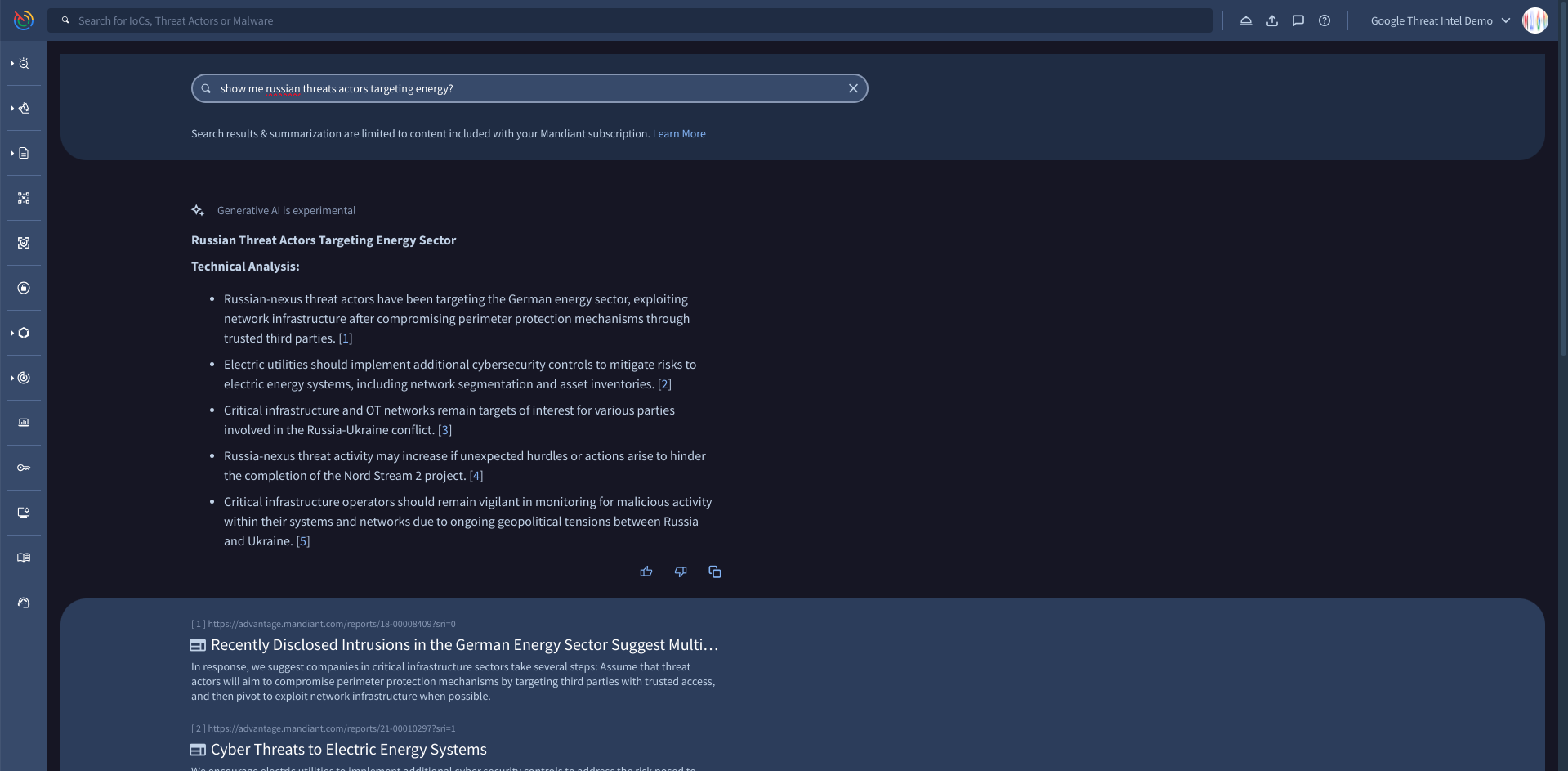Image resolution: width=1568 pixels, height=771 pixels.
Task: Open the shield scanning icon in the sidebar
Action: click(x=23, y=243)
